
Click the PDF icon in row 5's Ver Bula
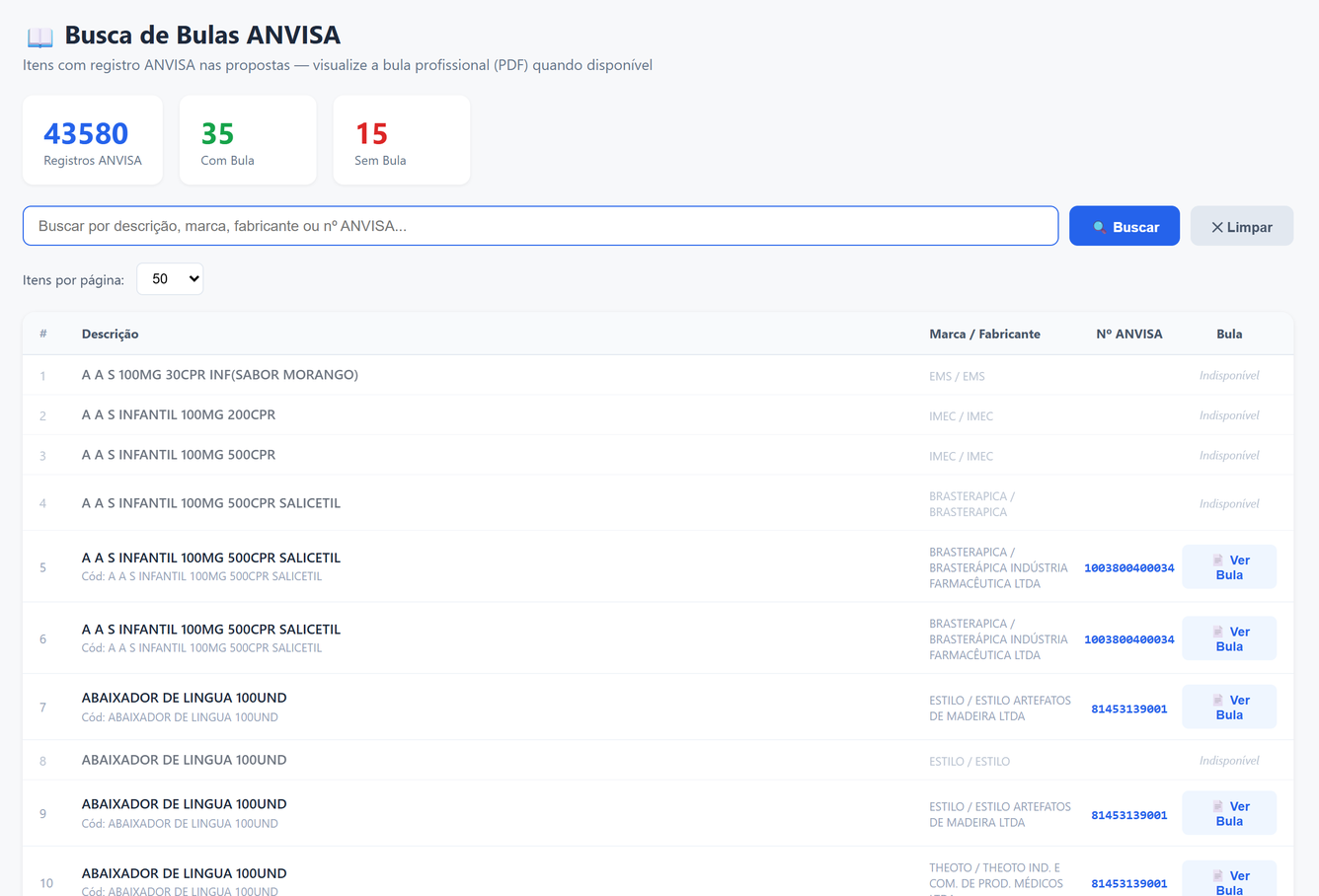point(1217,560)
